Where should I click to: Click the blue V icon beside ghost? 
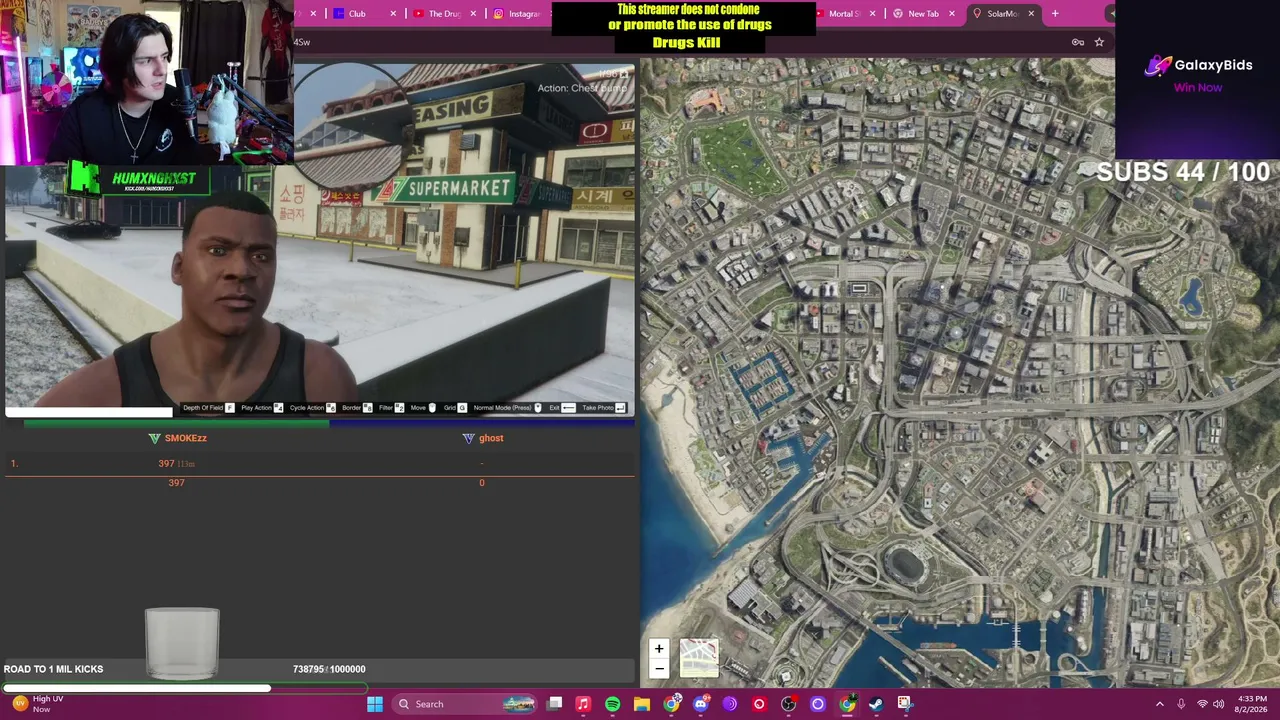(468, 438)
